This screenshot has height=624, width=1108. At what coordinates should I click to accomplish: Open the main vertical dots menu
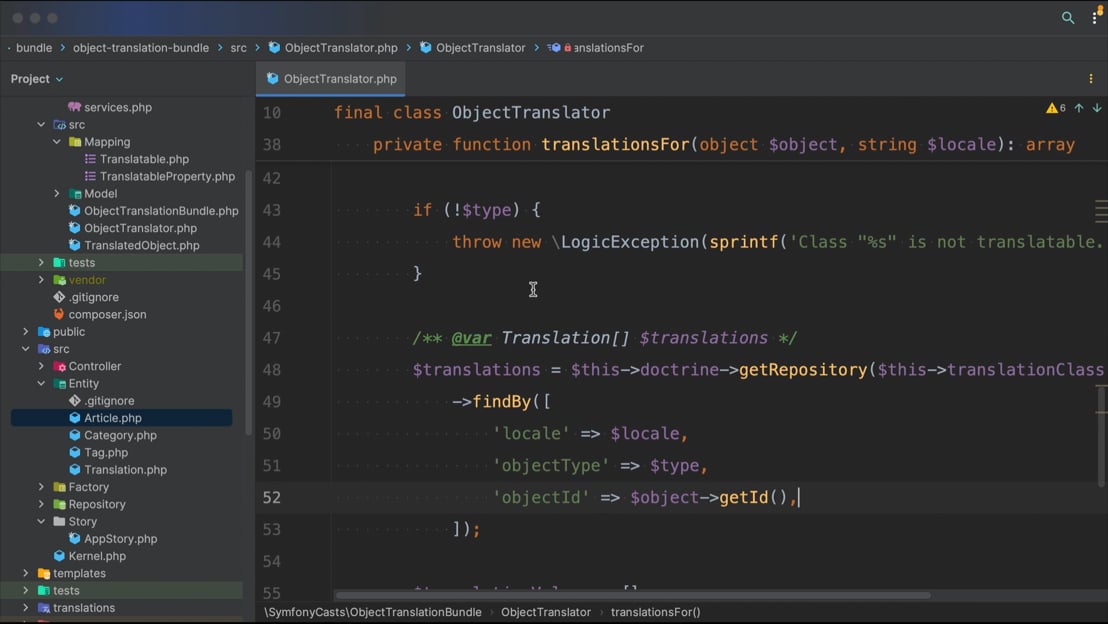(x=1095, y=18)
